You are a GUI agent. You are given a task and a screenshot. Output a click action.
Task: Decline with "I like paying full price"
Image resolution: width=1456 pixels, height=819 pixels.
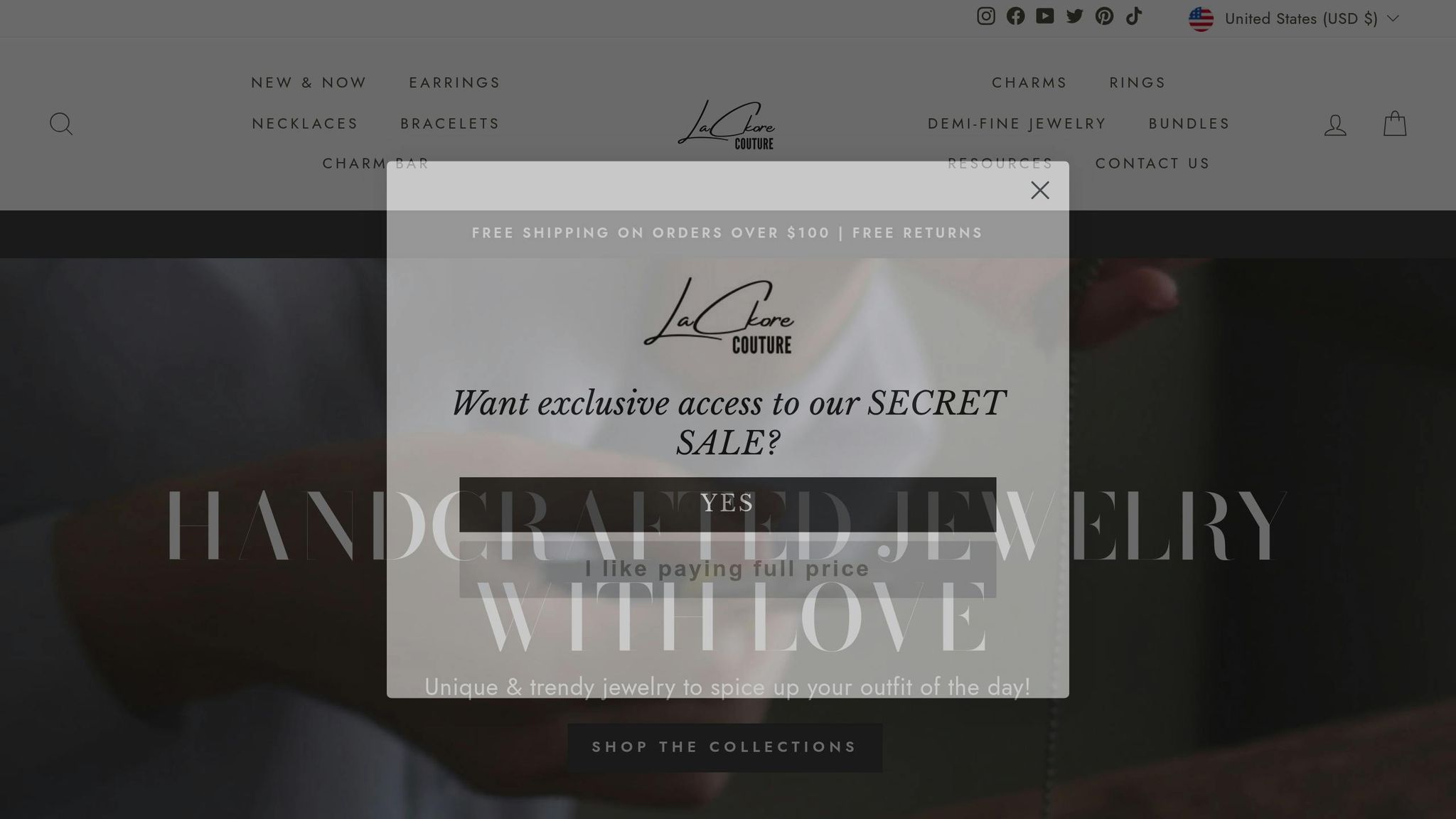[x=727, y=569]
